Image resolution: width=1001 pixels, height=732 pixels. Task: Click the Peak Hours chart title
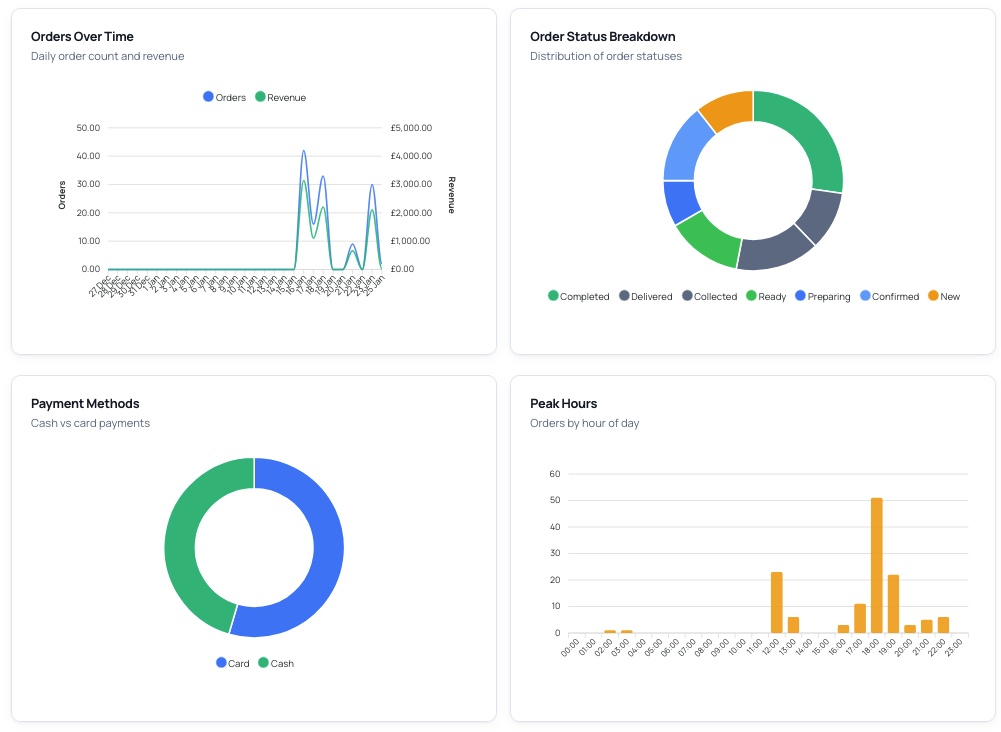pyautogui.click(x=563, y=403)
